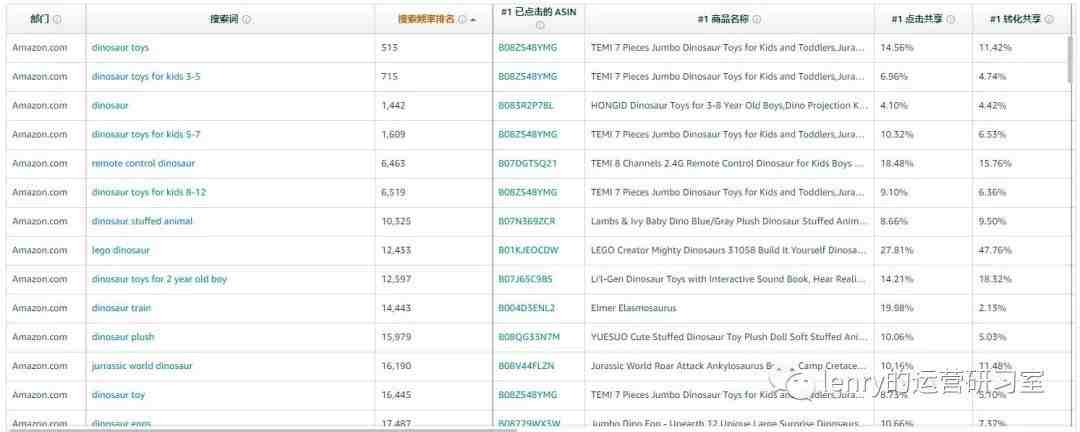Screen dimensions: 1080x432
Task: Open the 'remote control dinosaur' link
Action: pos(143,163)
